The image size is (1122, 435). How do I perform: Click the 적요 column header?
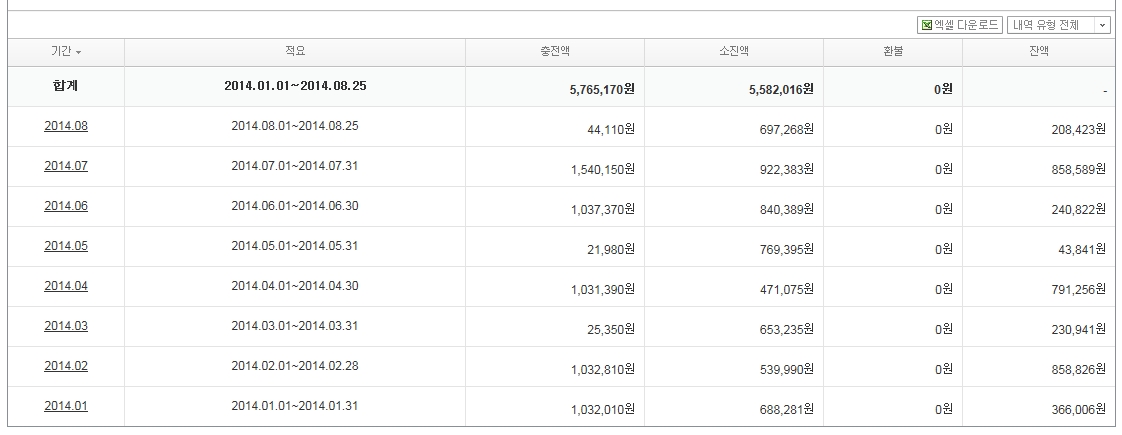pos(295,51)
